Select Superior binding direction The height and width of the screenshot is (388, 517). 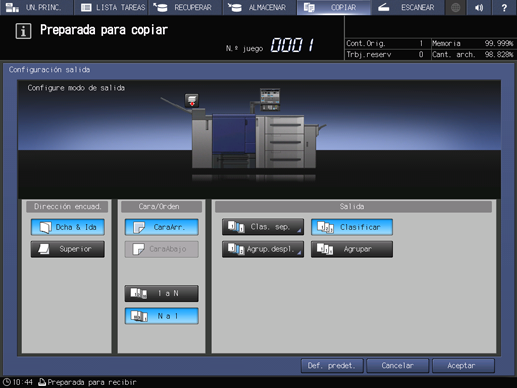[x=68, y=249]
